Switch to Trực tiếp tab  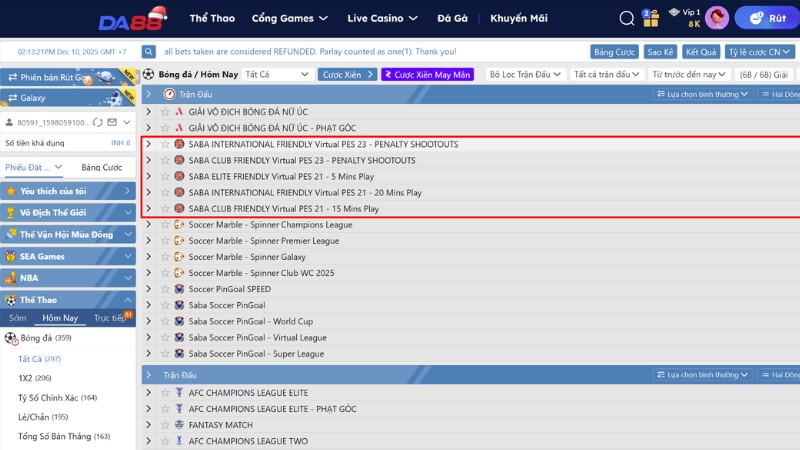point(110,318)
